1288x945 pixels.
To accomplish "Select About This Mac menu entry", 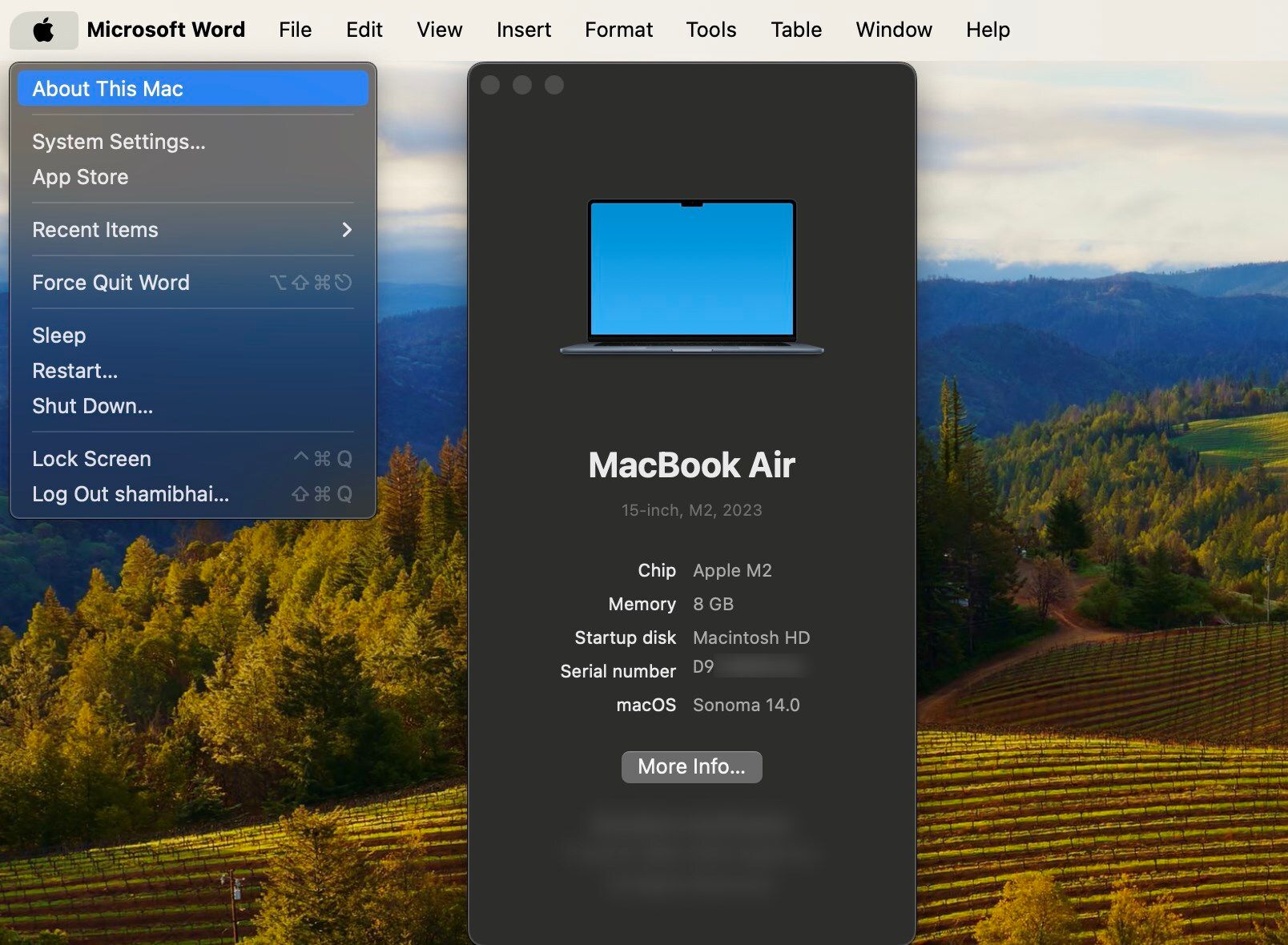I will pyautogui.click(x=192, y=88).
